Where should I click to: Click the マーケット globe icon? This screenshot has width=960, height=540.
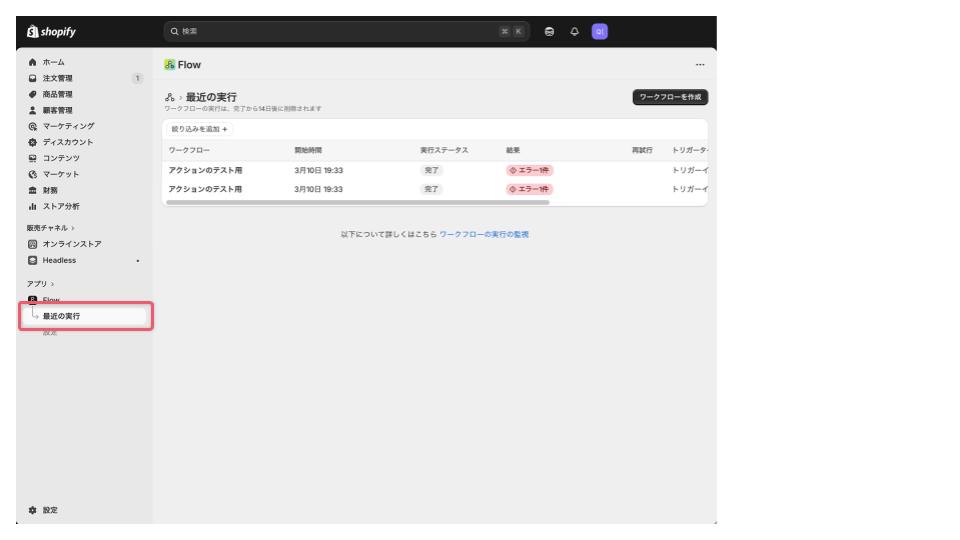[32, 174]
